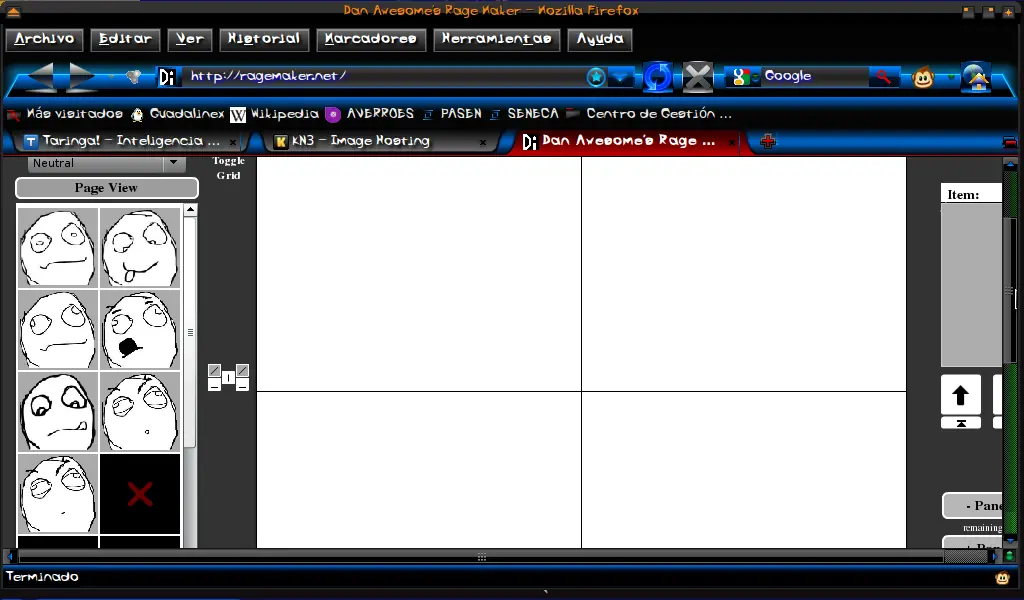
Task: Move item to top with the bar-arrow button
Action: point(961,423)
